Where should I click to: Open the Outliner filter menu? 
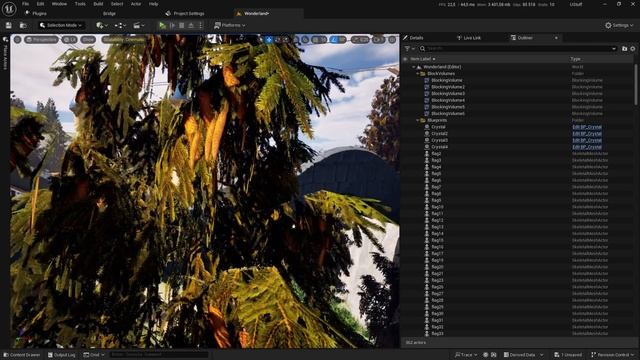coord(409,49)
